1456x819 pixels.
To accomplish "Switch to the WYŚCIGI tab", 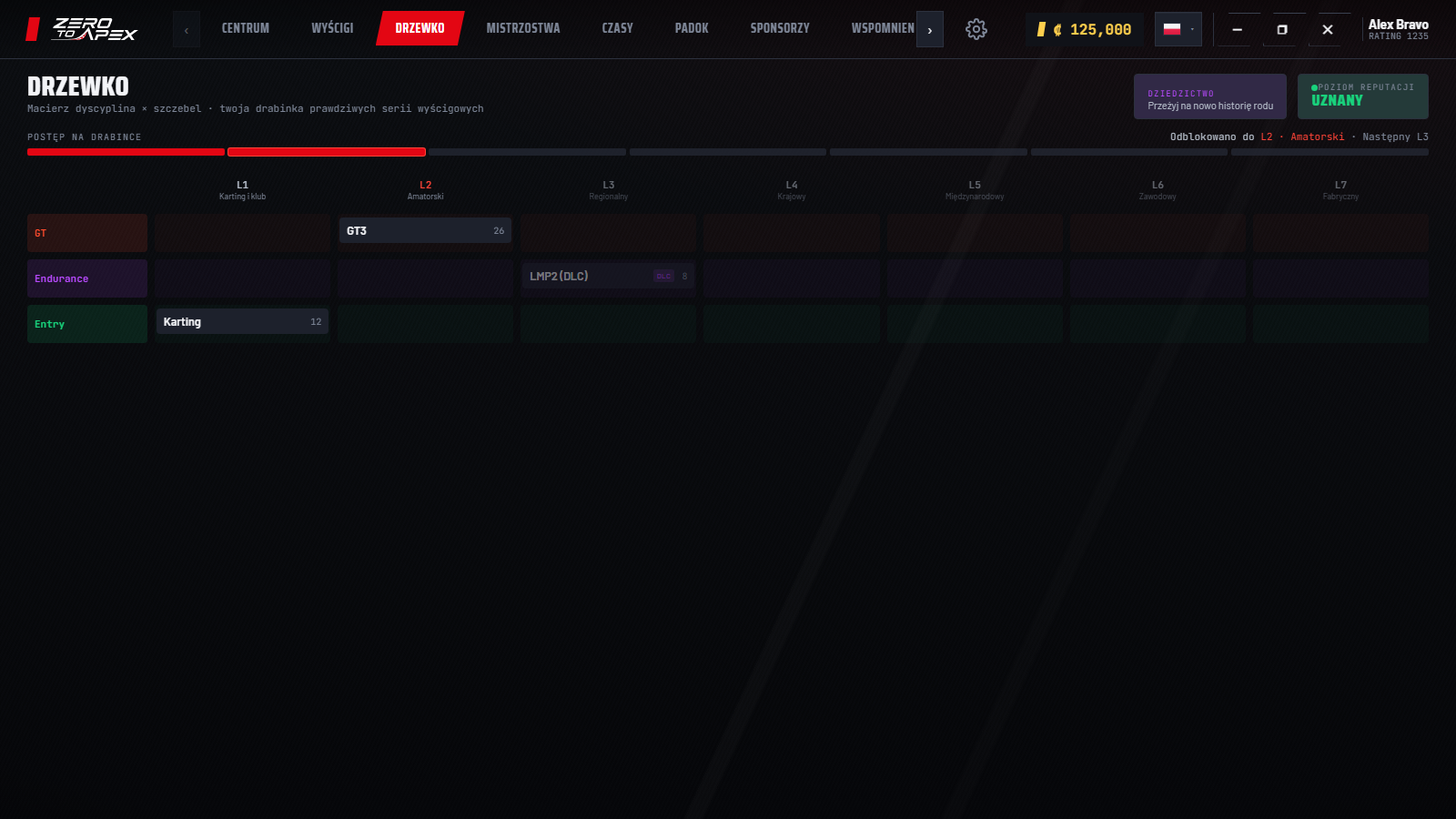I will [x=332, y=28].
